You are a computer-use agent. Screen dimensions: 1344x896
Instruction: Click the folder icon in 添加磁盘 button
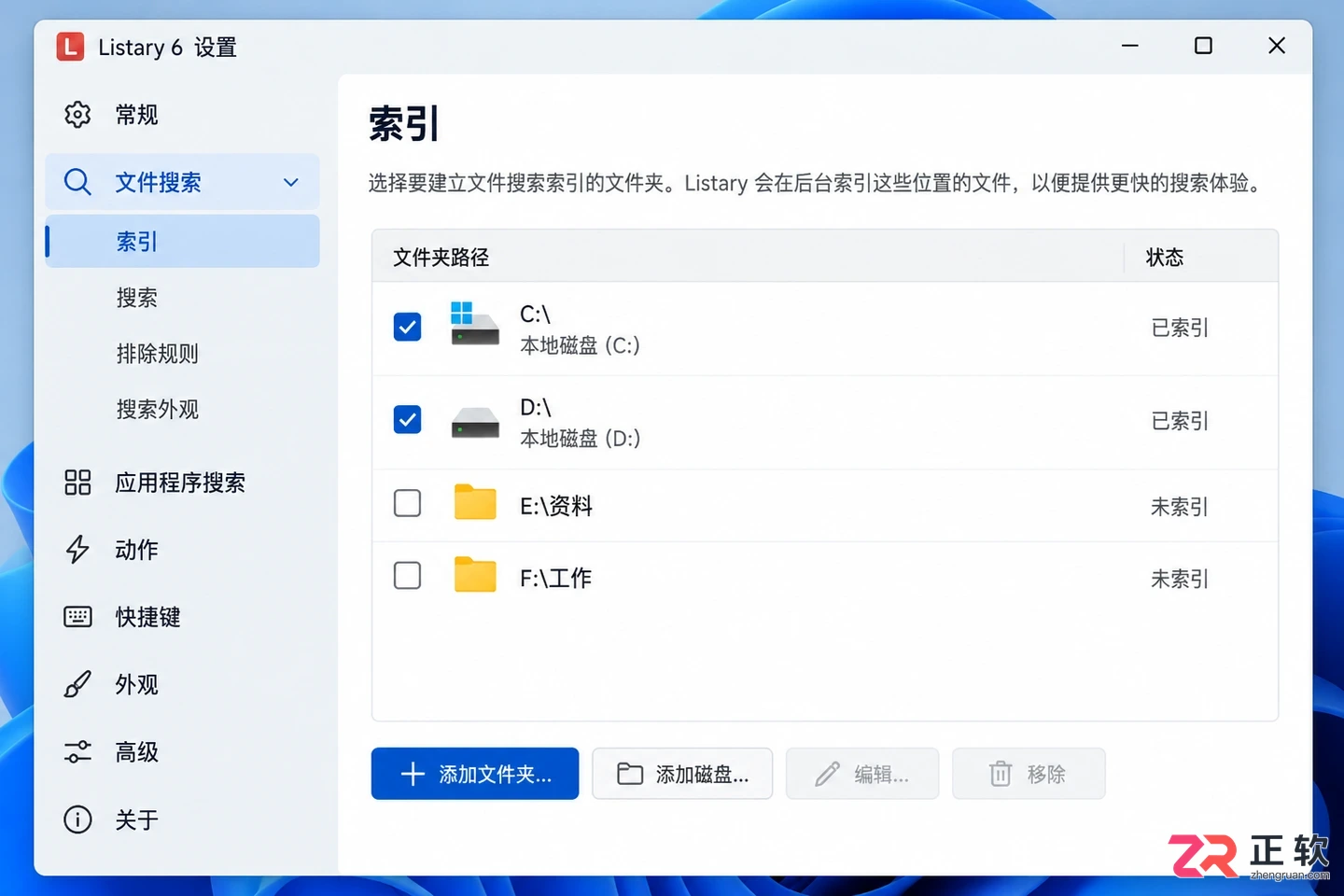[630, 774]
